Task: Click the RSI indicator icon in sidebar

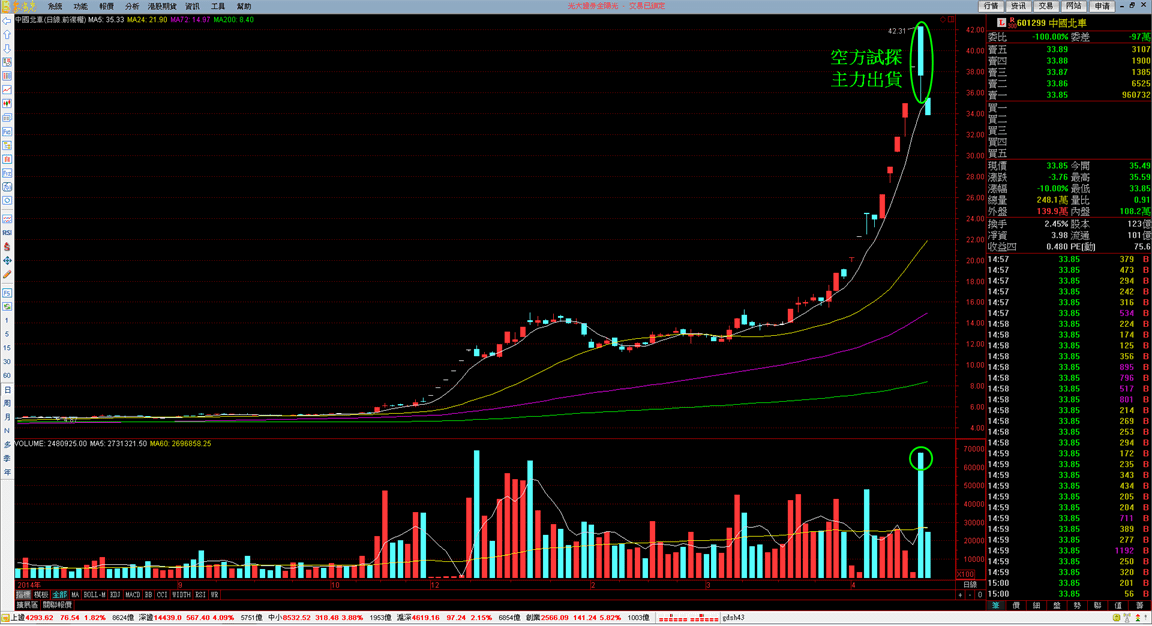Action: (x=7, y=232)
